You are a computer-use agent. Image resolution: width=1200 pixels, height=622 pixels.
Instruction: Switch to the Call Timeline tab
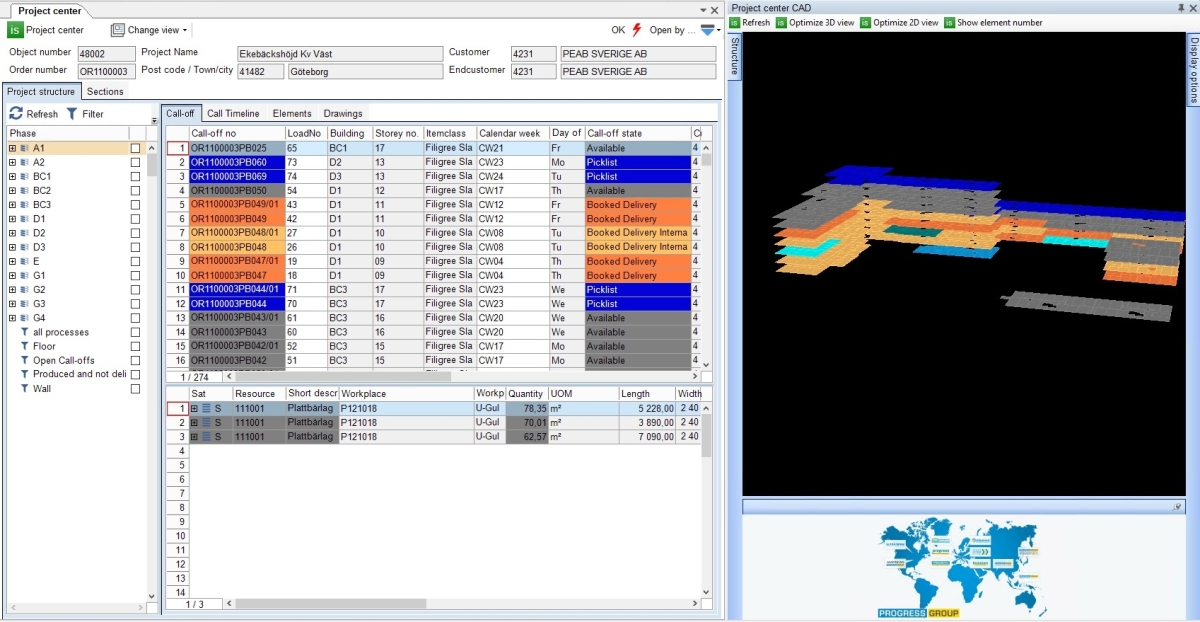233,113
